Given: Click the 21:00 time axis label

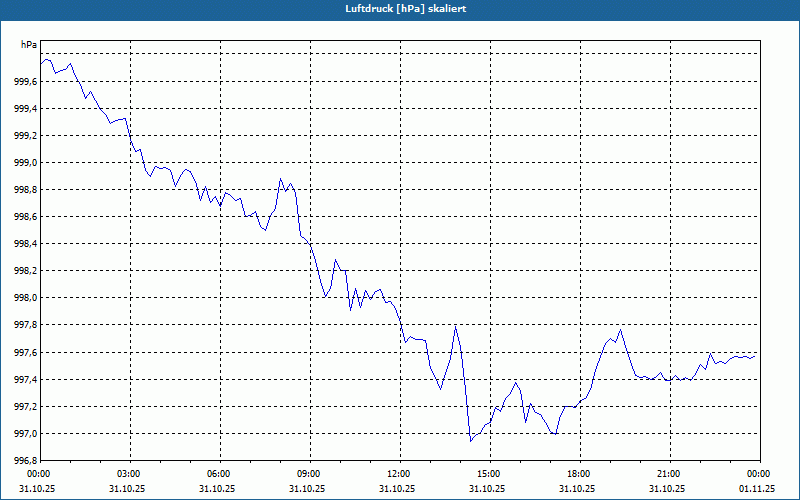Looking at the screenshot, I should [x=670, y=474].
